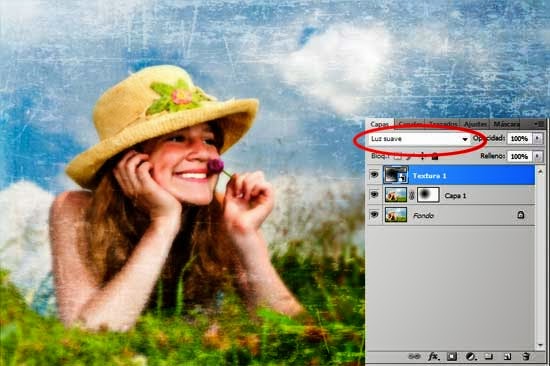
Task: Switch to the Ajustes tab
Action: click(x=475, y=124)
